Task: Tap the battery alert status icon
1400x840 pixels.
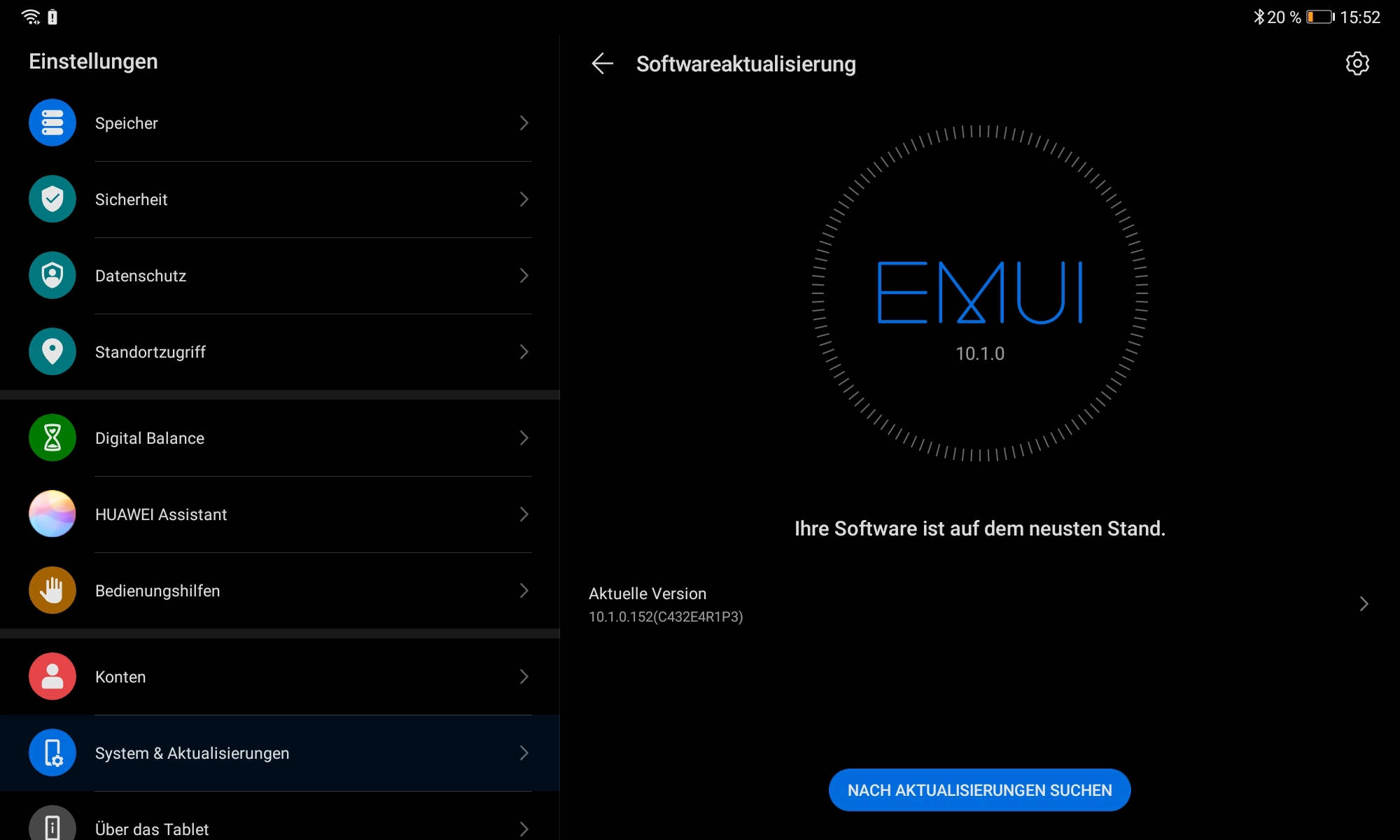Action: [x=52, y=17]
